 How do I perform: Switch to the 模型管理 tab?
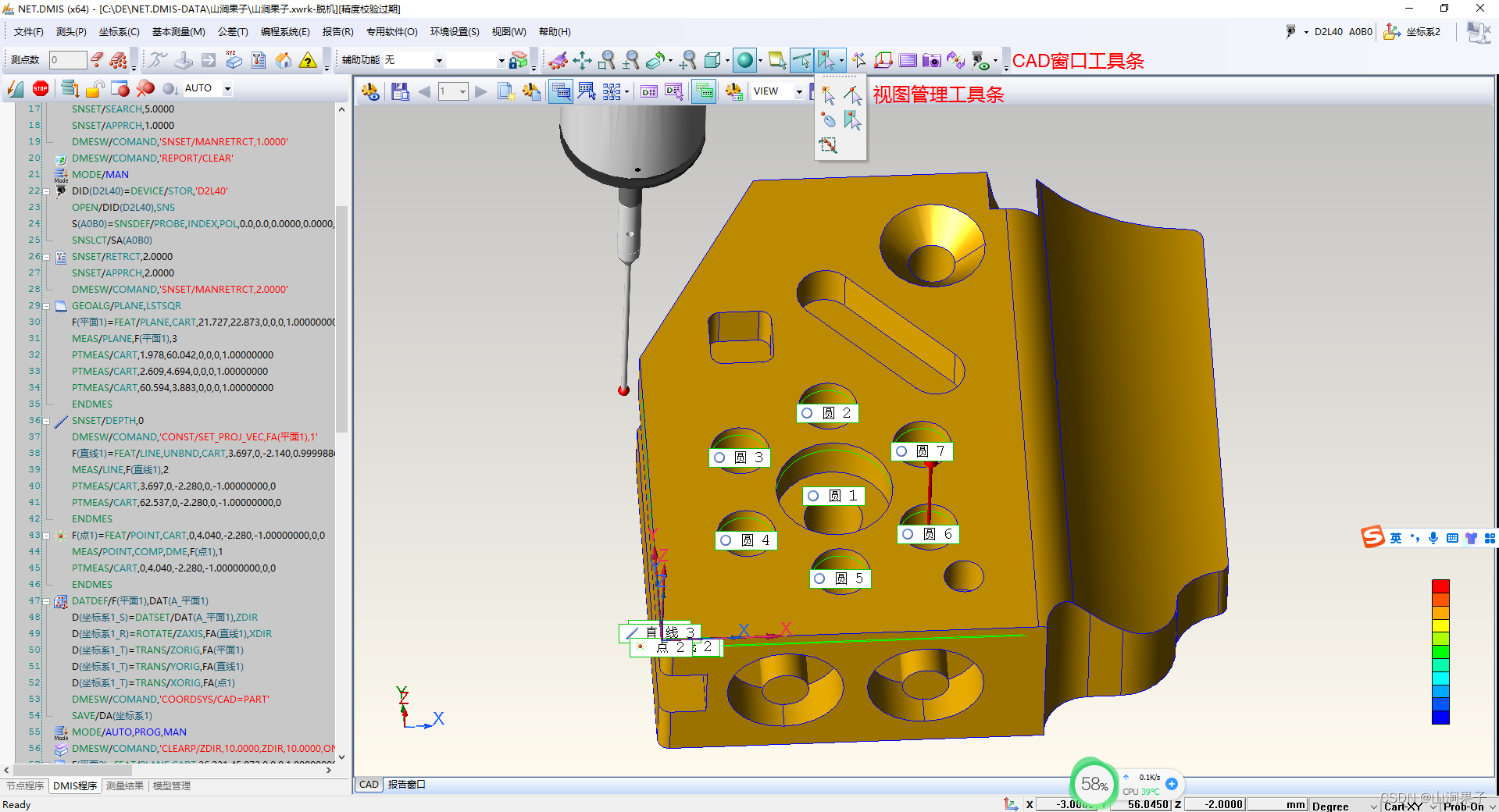point(172,785)
